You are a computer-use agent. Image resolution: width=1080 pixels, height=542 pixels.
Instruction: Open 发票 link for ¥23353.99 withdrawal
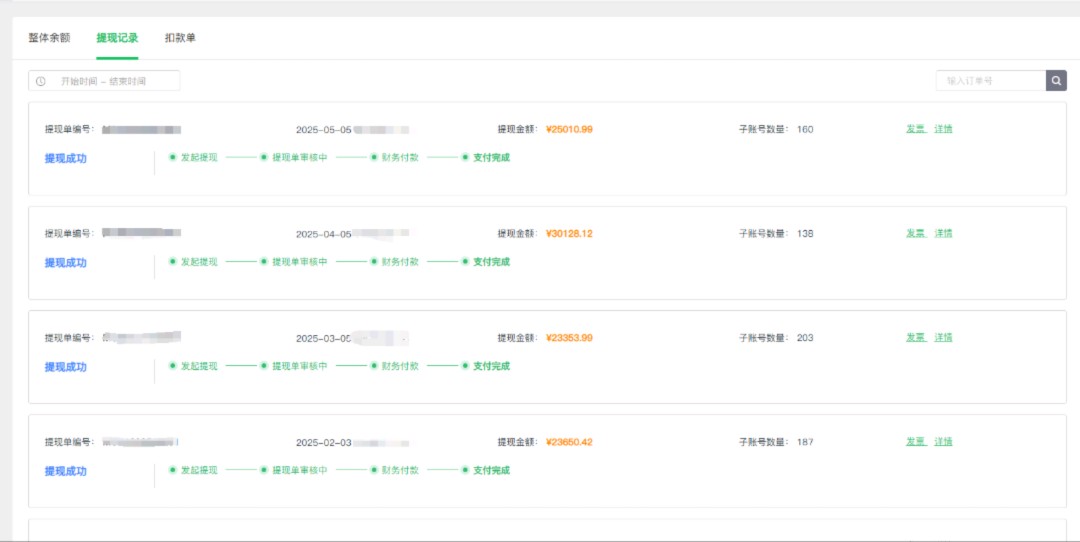click(x=916, y=337)
